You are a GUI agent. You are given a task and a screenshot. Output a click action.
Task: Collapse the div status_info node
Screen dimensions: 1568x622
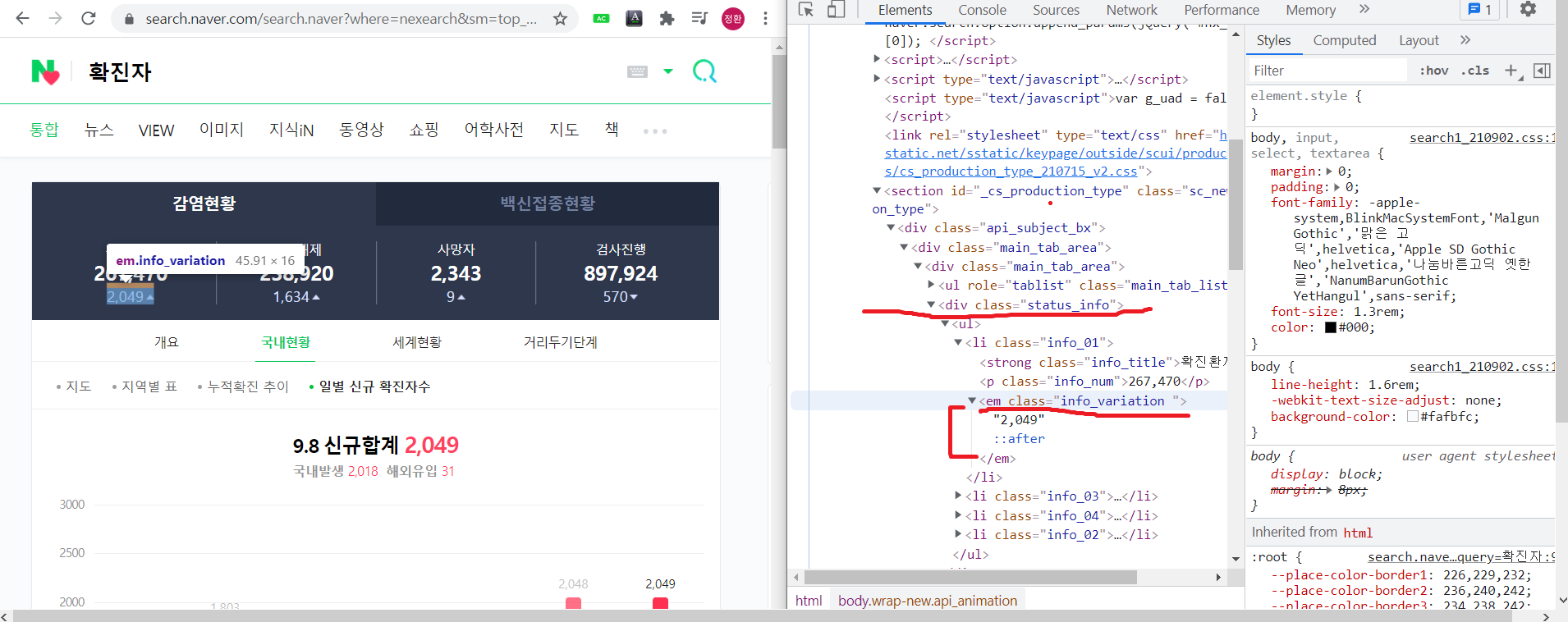point(931,304)
